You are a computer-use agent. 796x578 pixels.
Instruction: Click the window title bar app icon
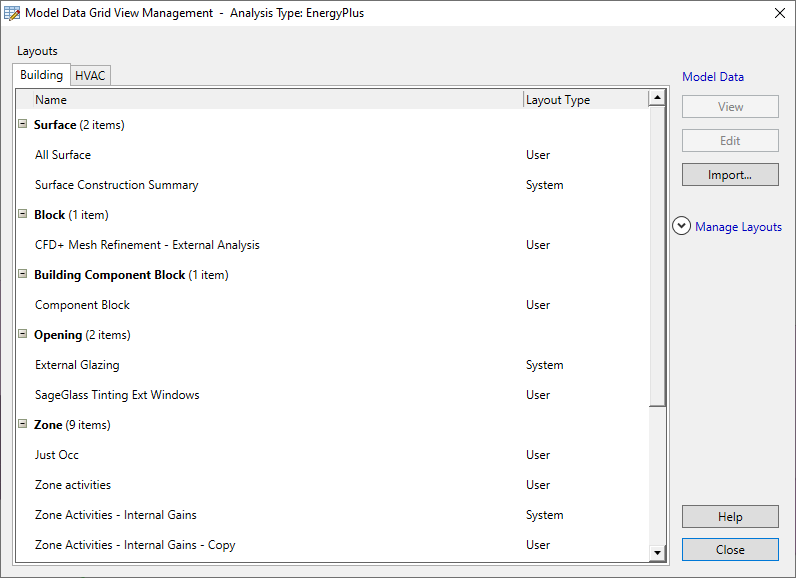point(12,13)
